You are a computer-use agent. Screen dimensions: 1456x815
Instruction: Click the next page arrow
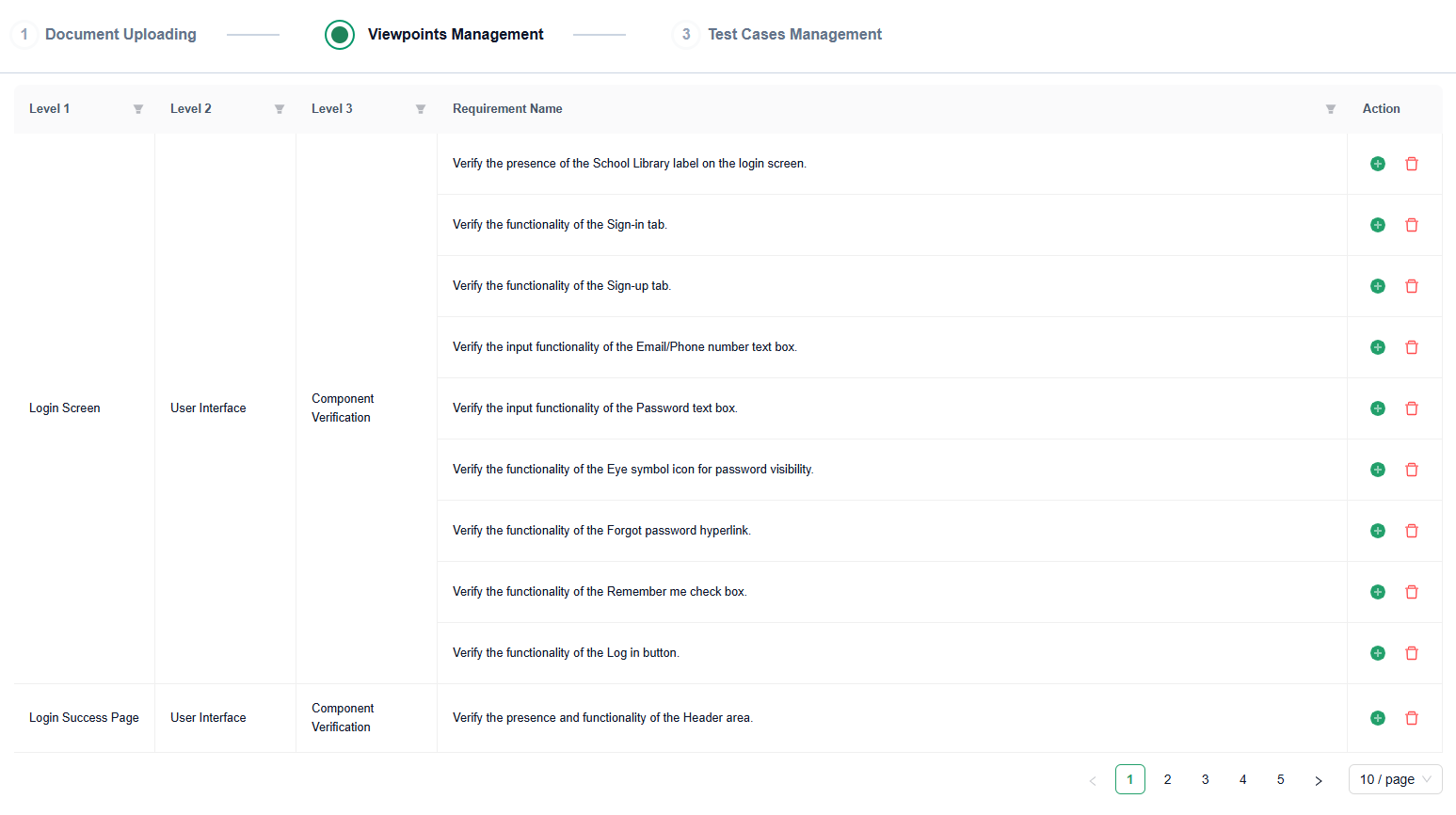(x=1319, y=780)
